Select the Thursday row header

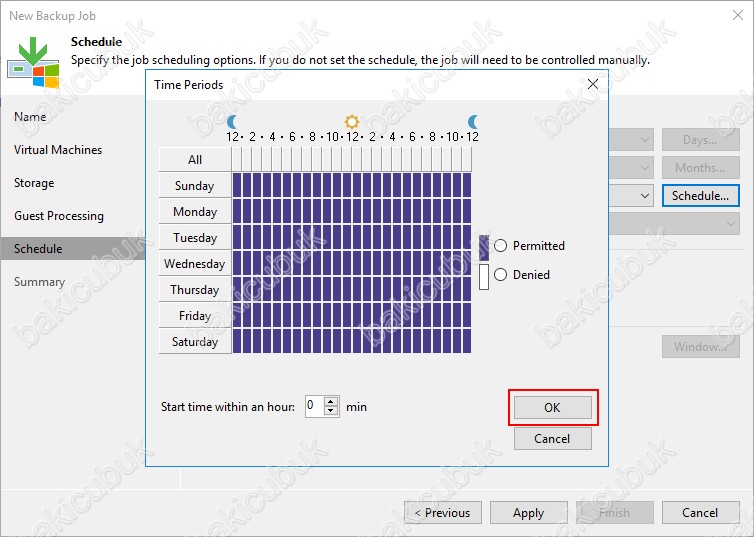point(195,289)
